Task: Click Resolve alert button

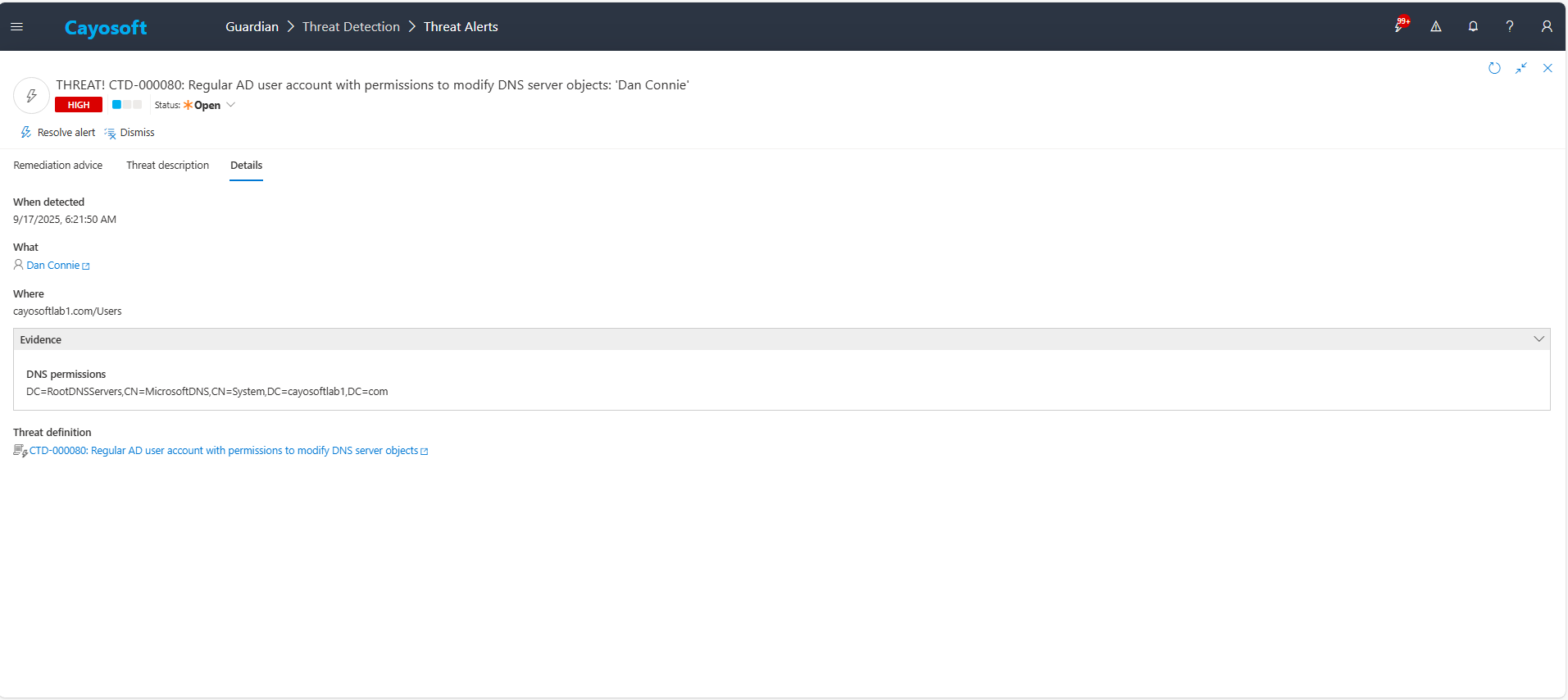Action: coord(58,133)
